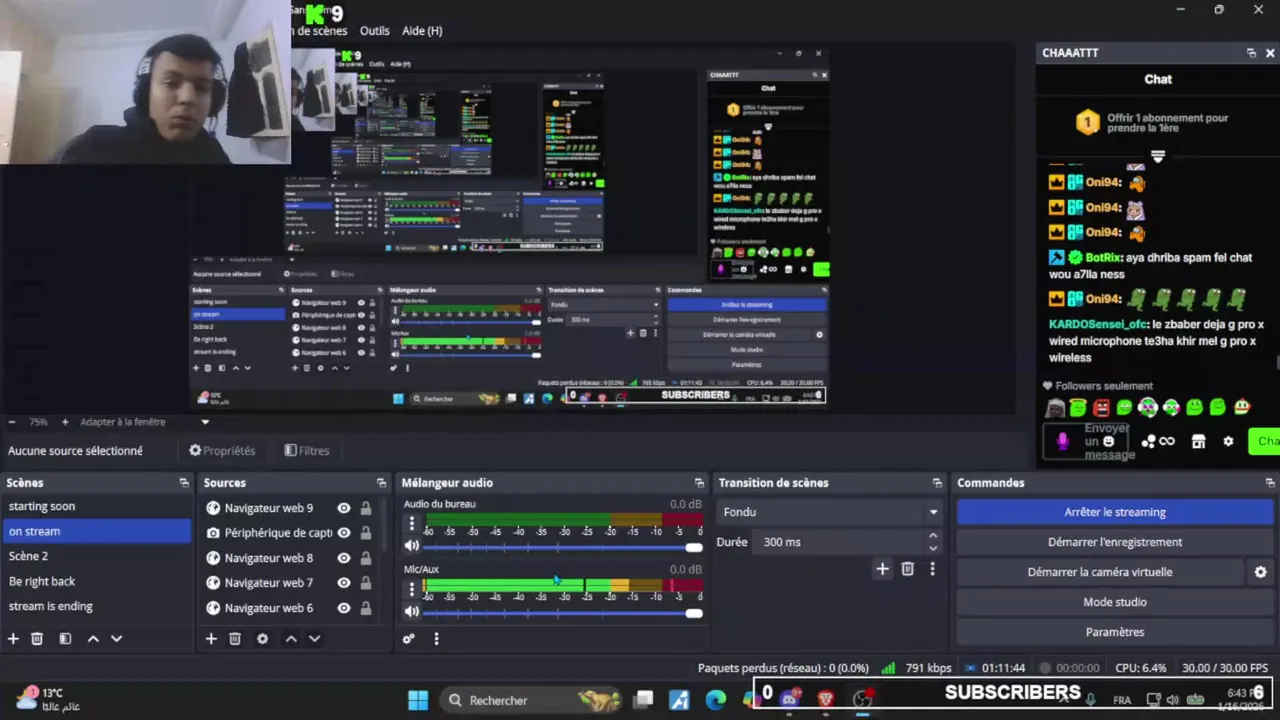Click channel points icon in chat
This screenshot has height=720, width=1280.
click(x=1158, y=441)
